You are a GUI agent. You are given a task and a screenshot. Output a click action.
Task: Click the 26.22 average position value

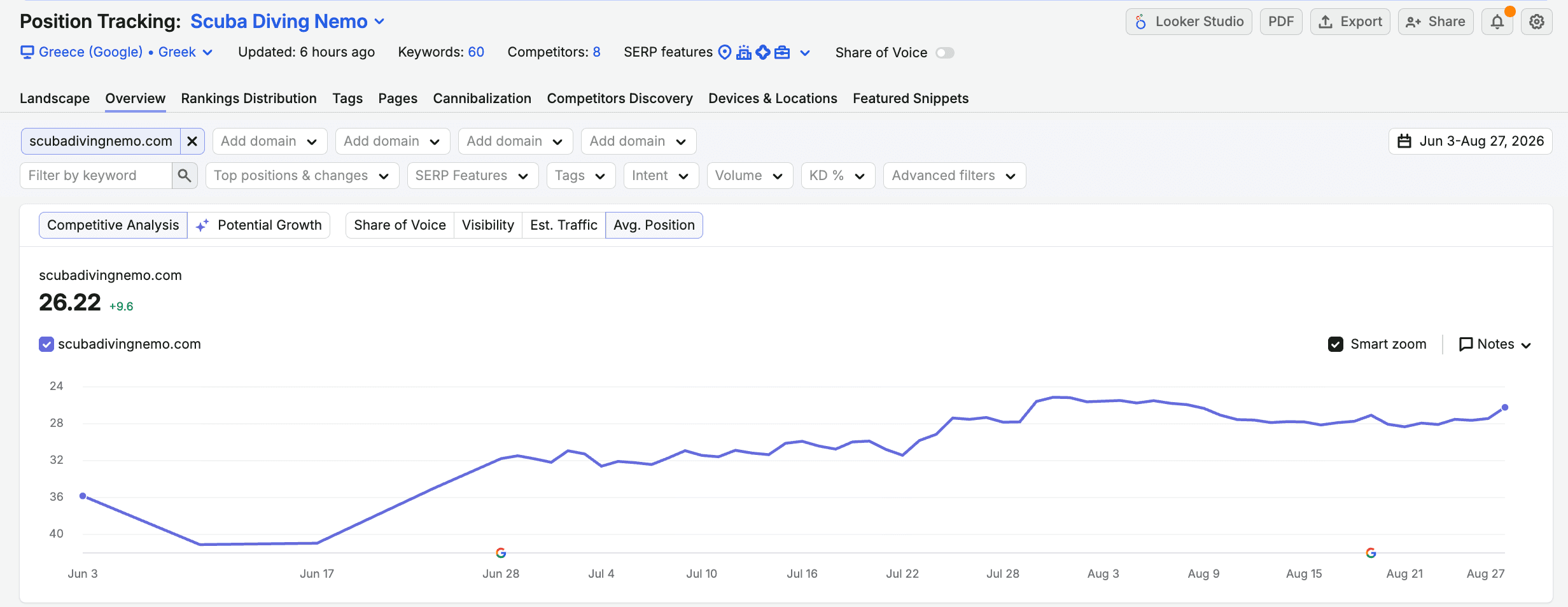pos(70,302)
